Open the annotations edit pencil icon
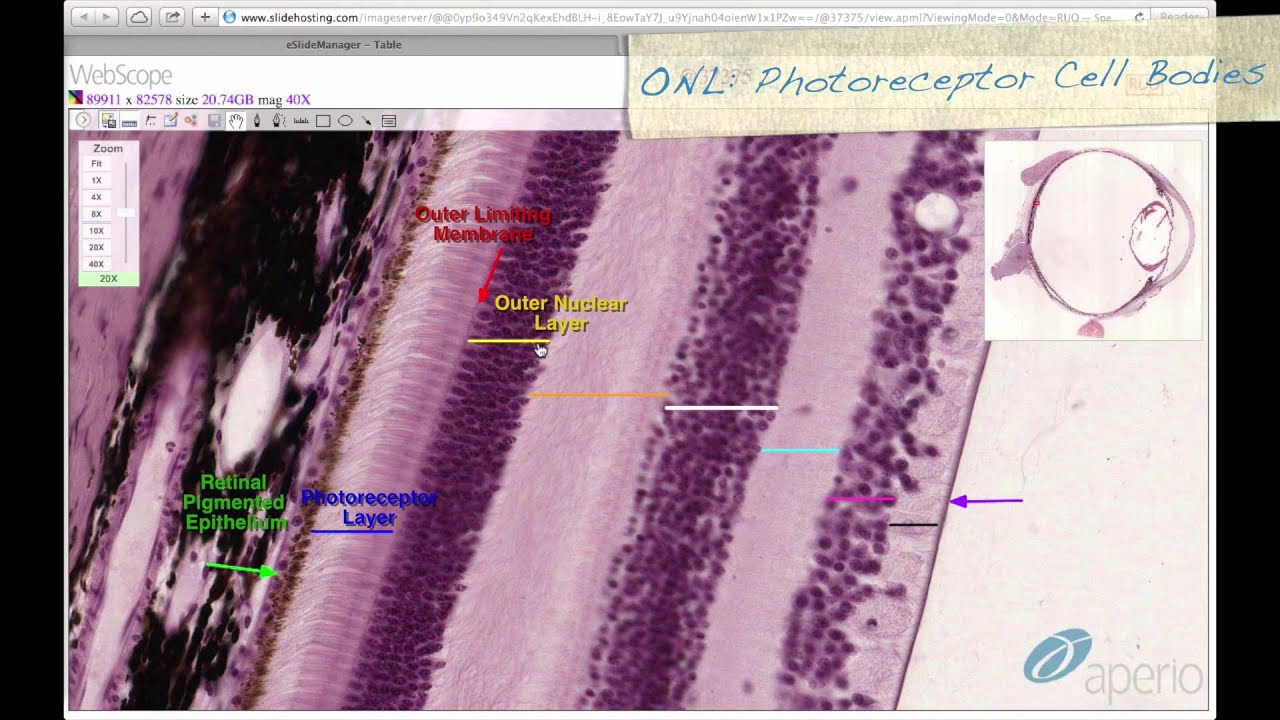 click(x=170, y=121)
